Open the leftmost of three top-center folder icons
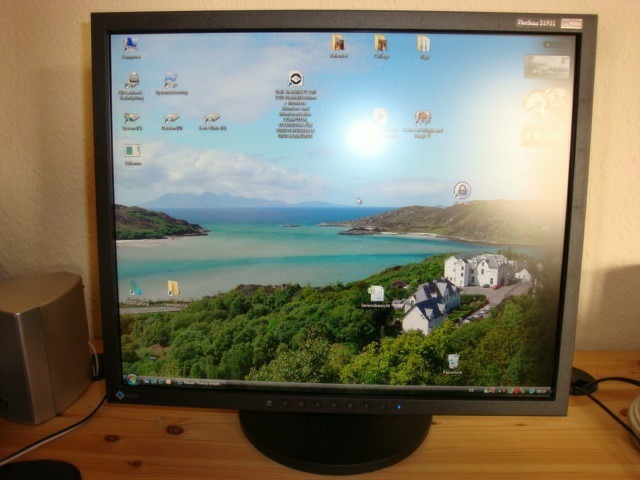 [x=338, y=43]
